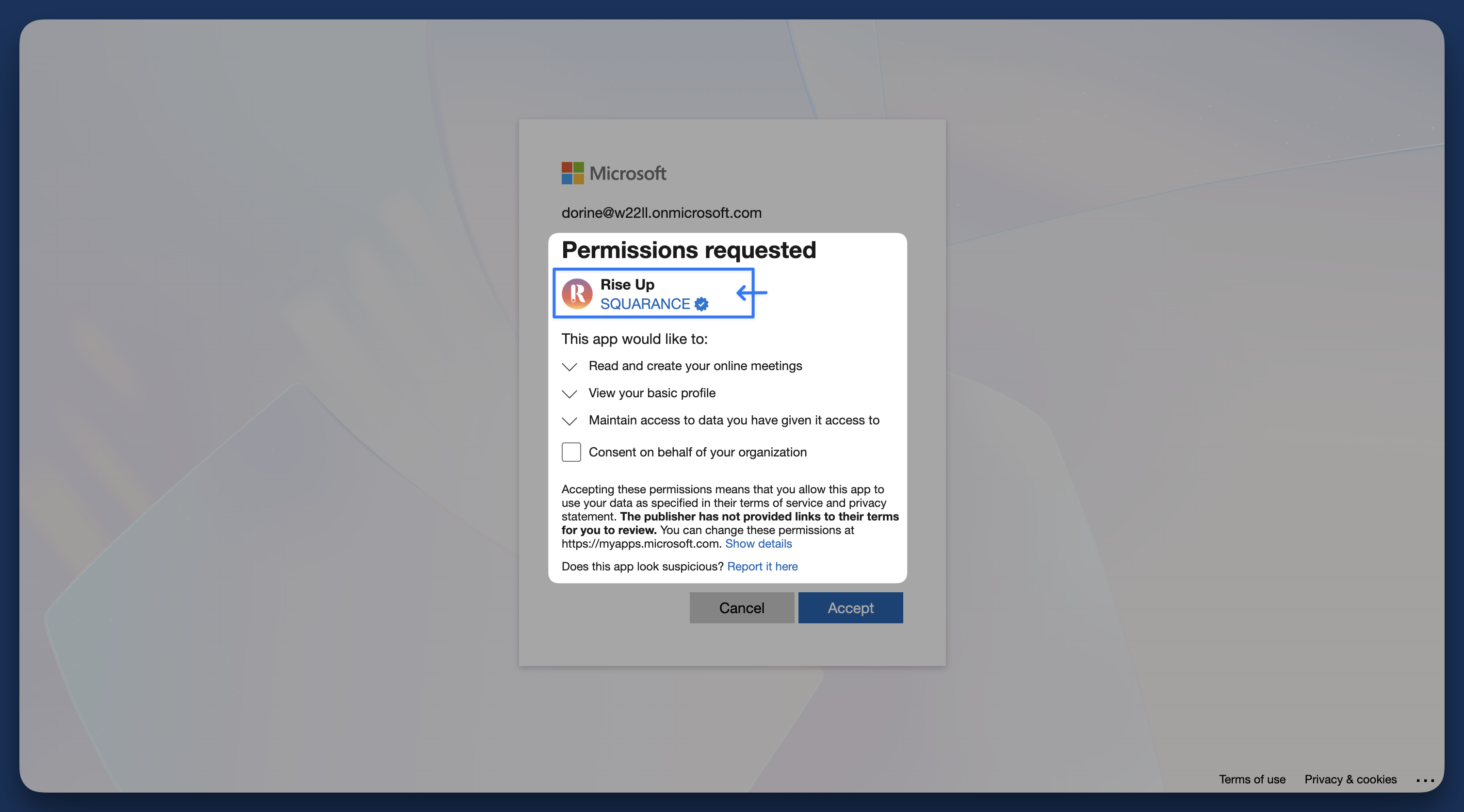Open Show details link
This screenshot has width=1464, height=812.
point(758,543)
